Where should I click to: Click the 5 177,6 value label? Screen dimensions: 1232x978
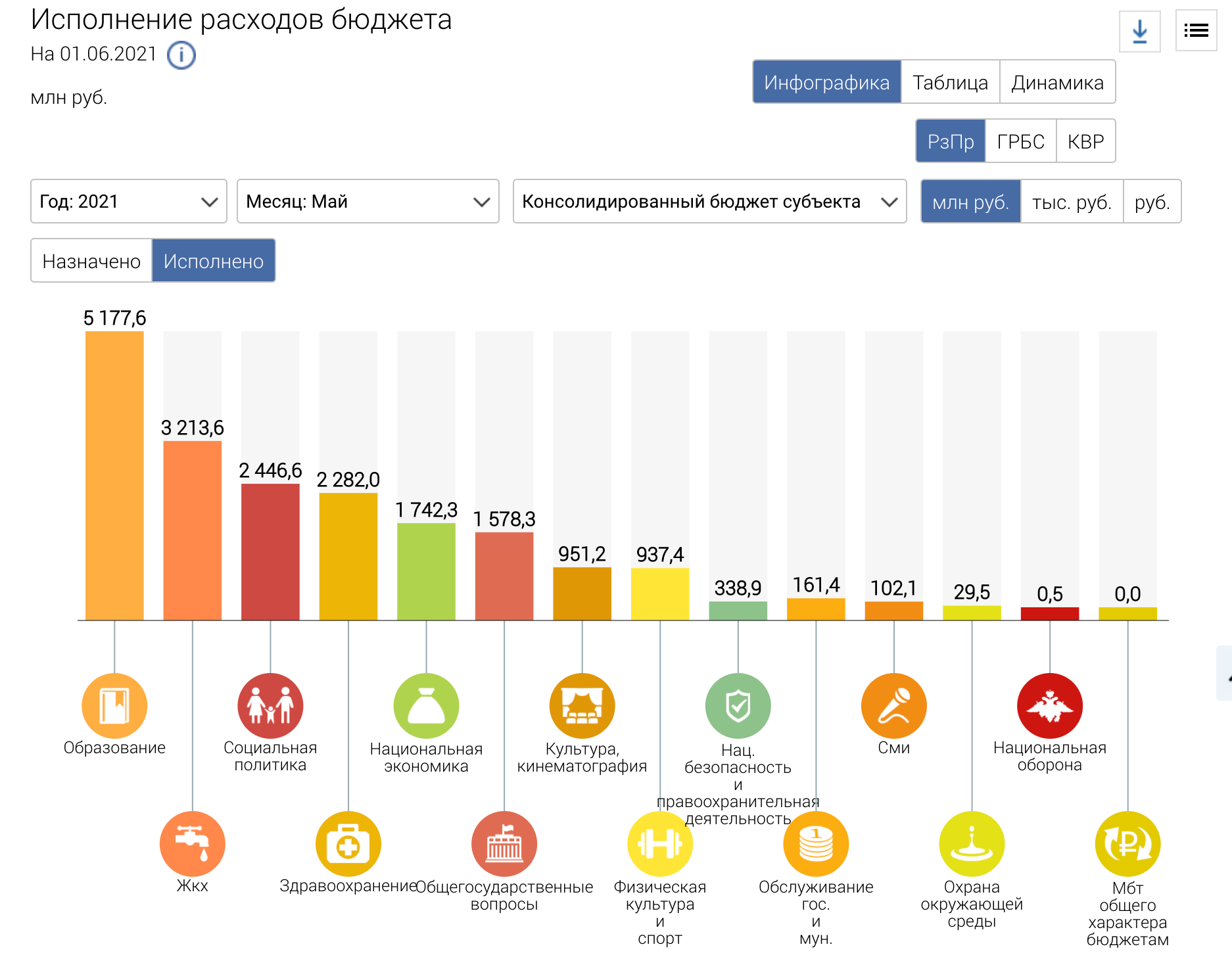[x=114, y=318]
